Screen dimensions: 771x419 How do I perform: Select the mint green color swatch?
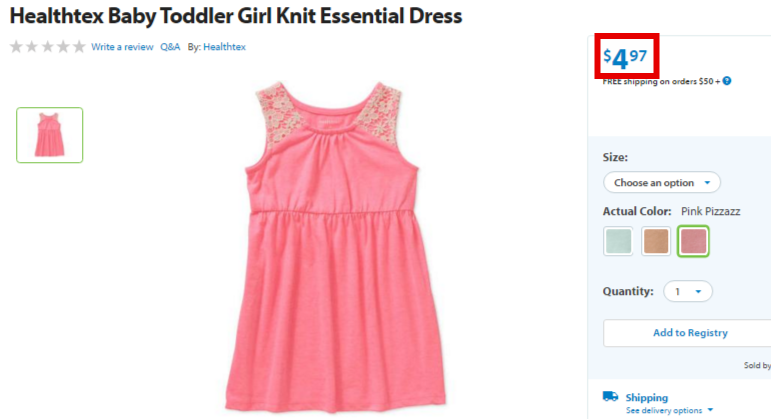click(x=618, y=241)
